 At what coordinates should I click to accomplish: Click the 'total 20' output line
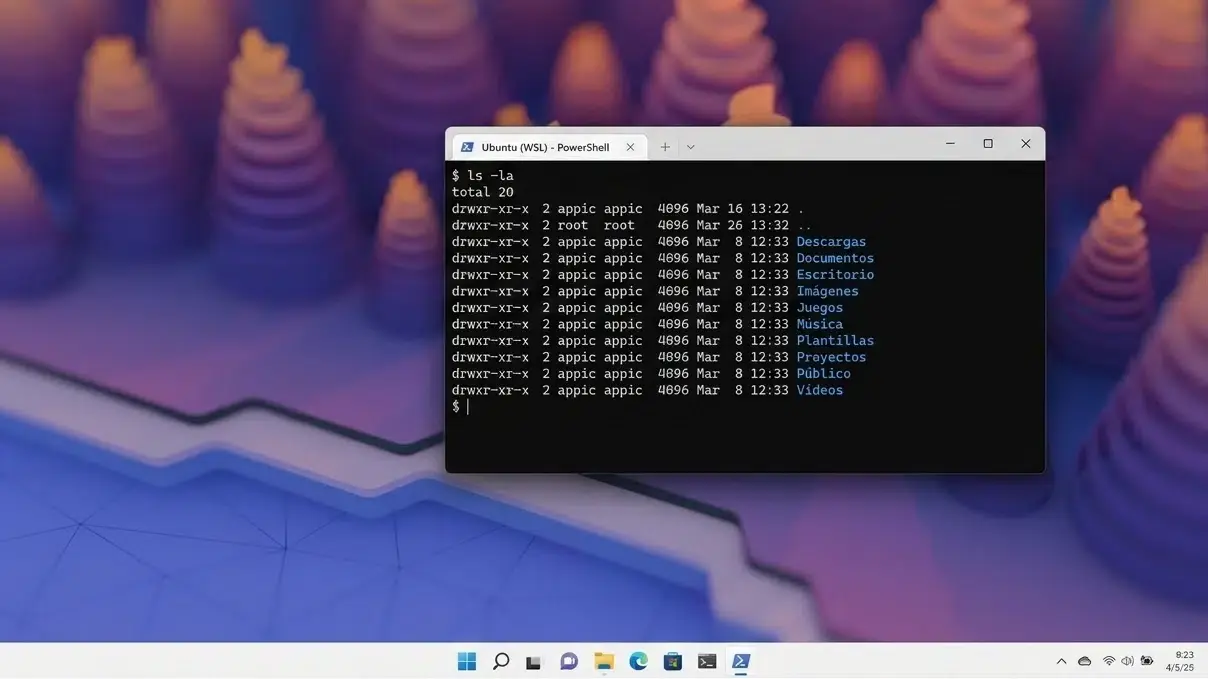482,192
